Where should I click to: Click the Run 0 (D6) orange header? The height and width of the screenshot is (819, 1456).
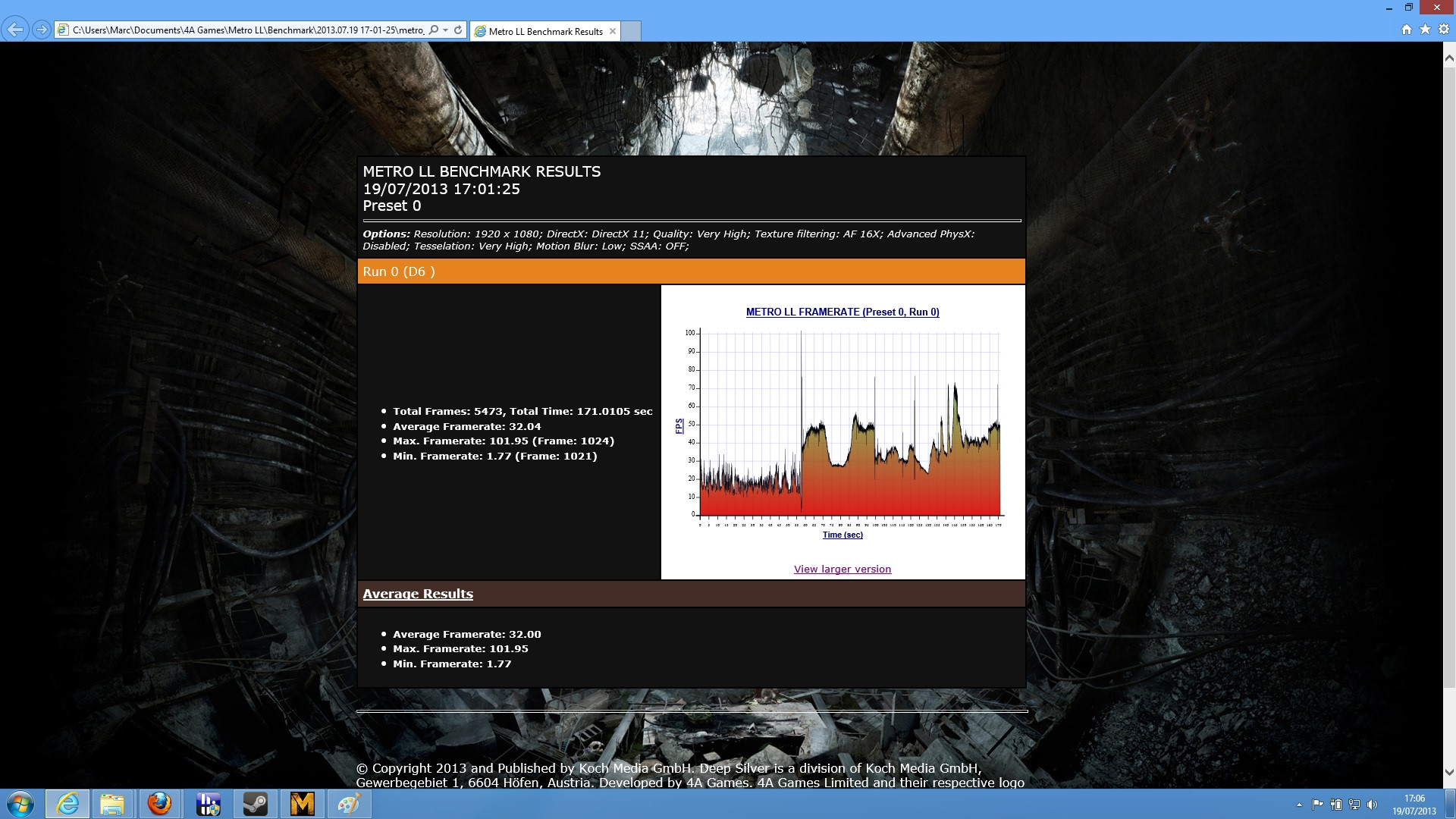click(692, 271)
